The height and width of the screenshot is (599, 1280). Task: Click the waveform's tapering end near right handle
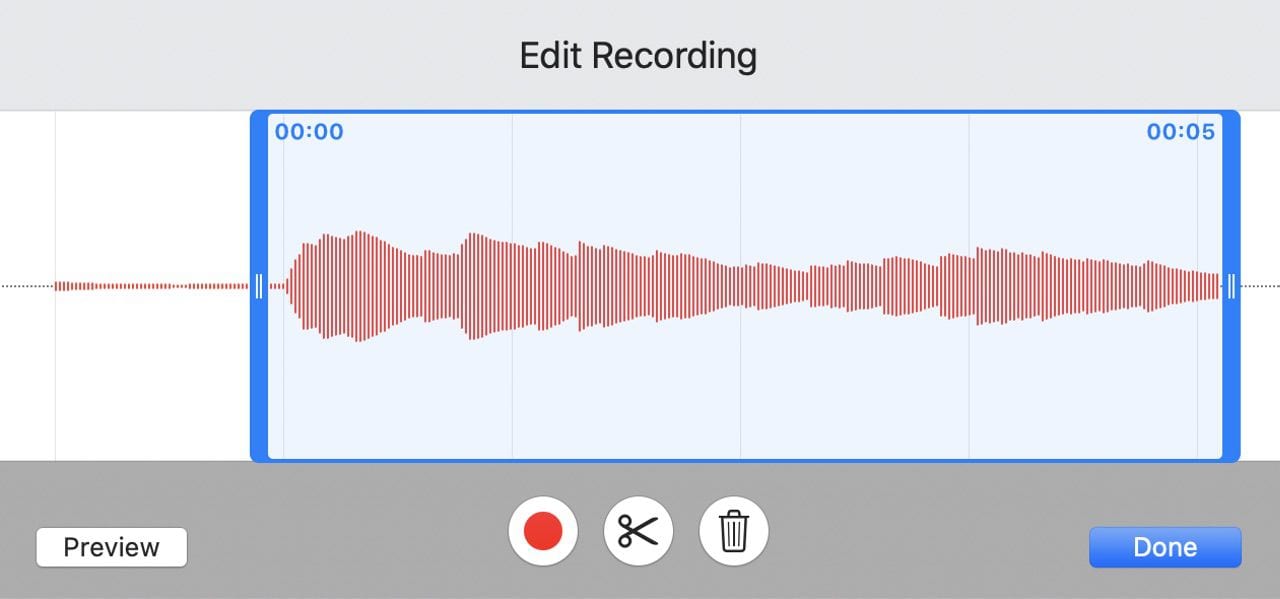click(1205, 286)
